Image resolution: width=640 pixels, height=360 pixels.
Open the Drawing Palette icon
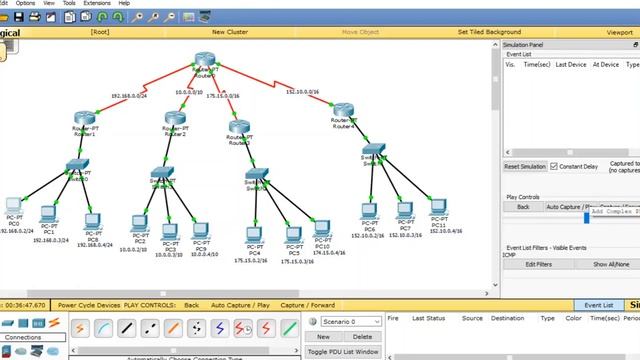[x=189, y=17]
